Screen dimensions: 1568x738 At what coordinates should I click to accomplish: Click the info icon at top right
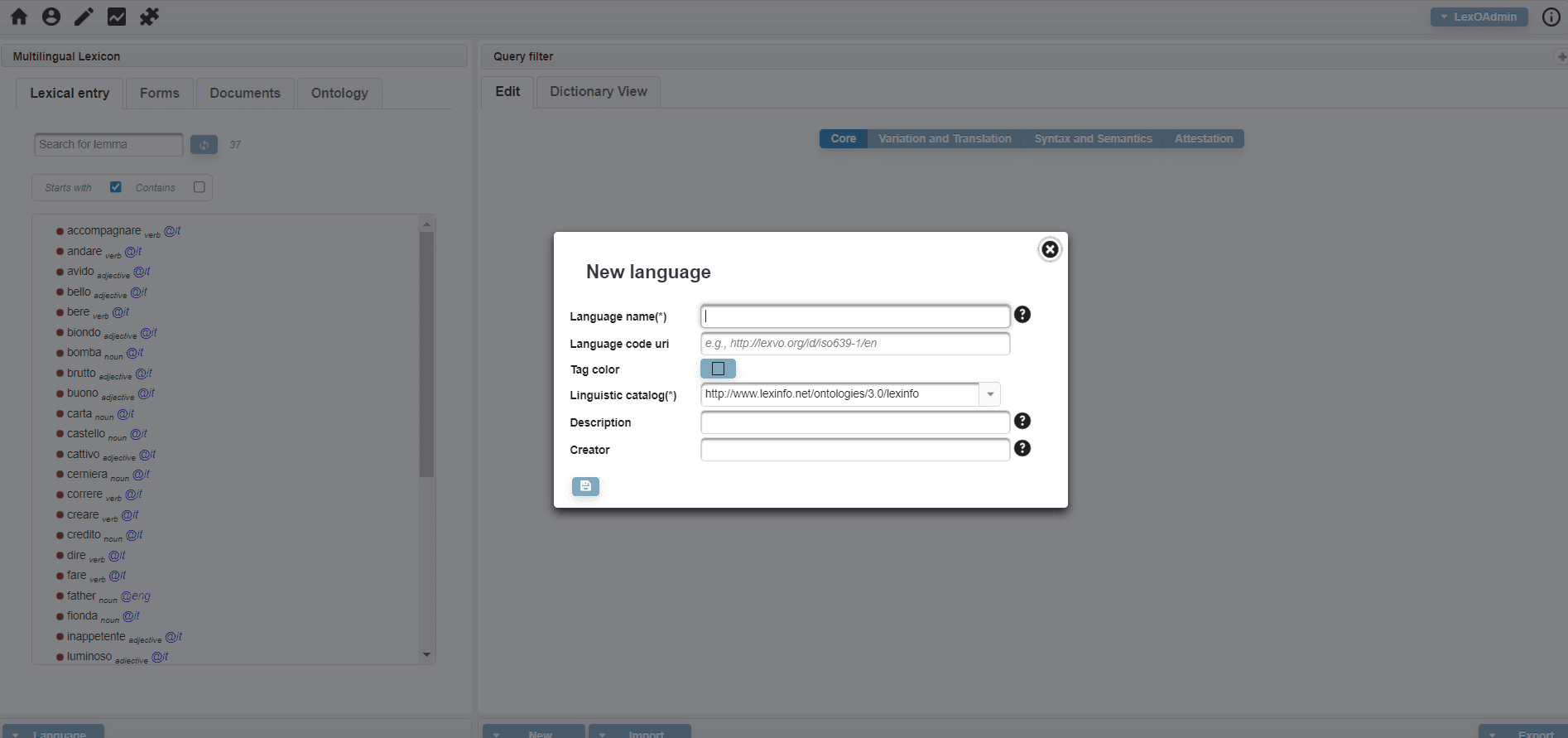pyautogui.click(x=1551, y=17)
